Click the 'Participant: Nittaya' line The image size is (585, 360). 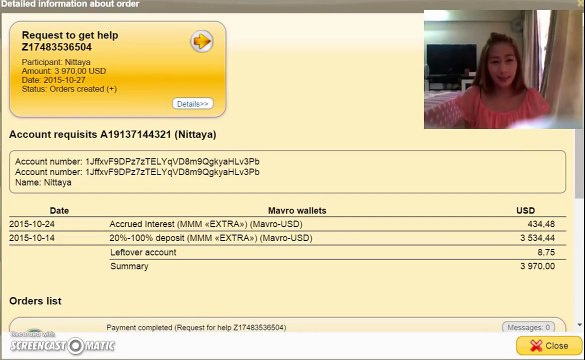pyautogui.click(x=56, y=62)
